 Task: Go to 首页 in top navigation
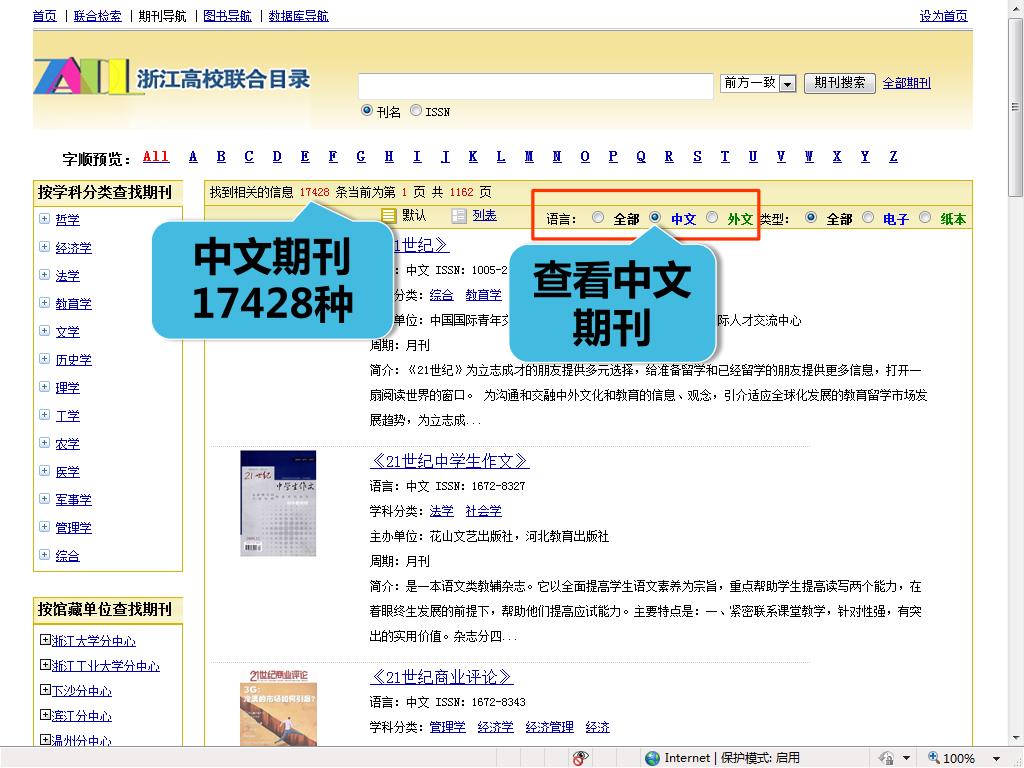pos(44,16)
